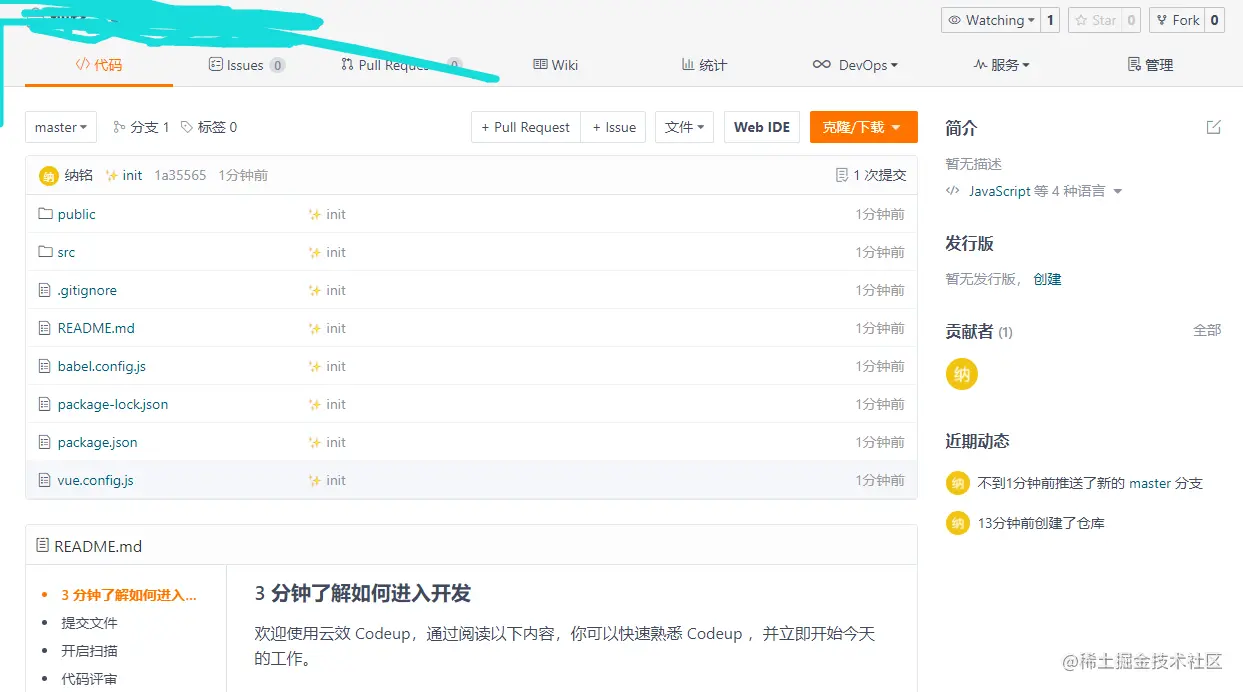This screenshot has height=692, width=1243.
Task: Expand the DevOps menu
Action: (855, 65)
